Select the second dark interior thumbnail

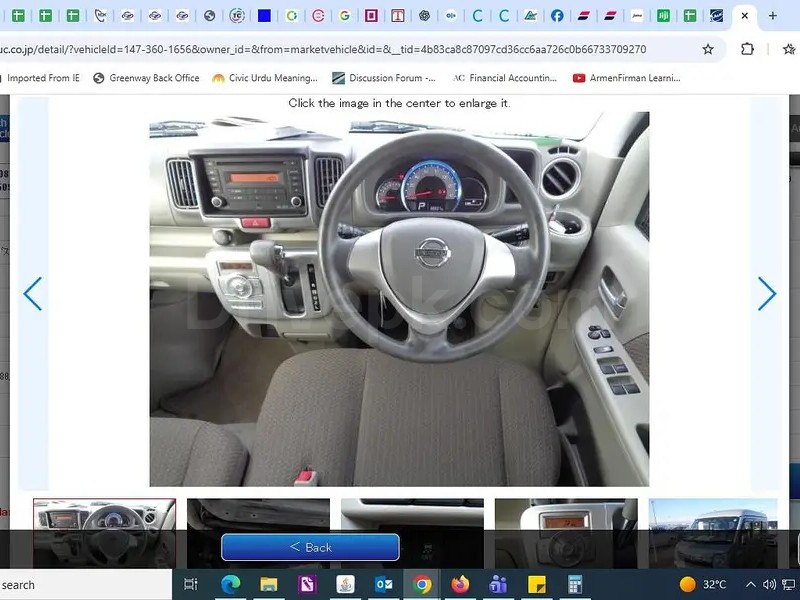258,533
